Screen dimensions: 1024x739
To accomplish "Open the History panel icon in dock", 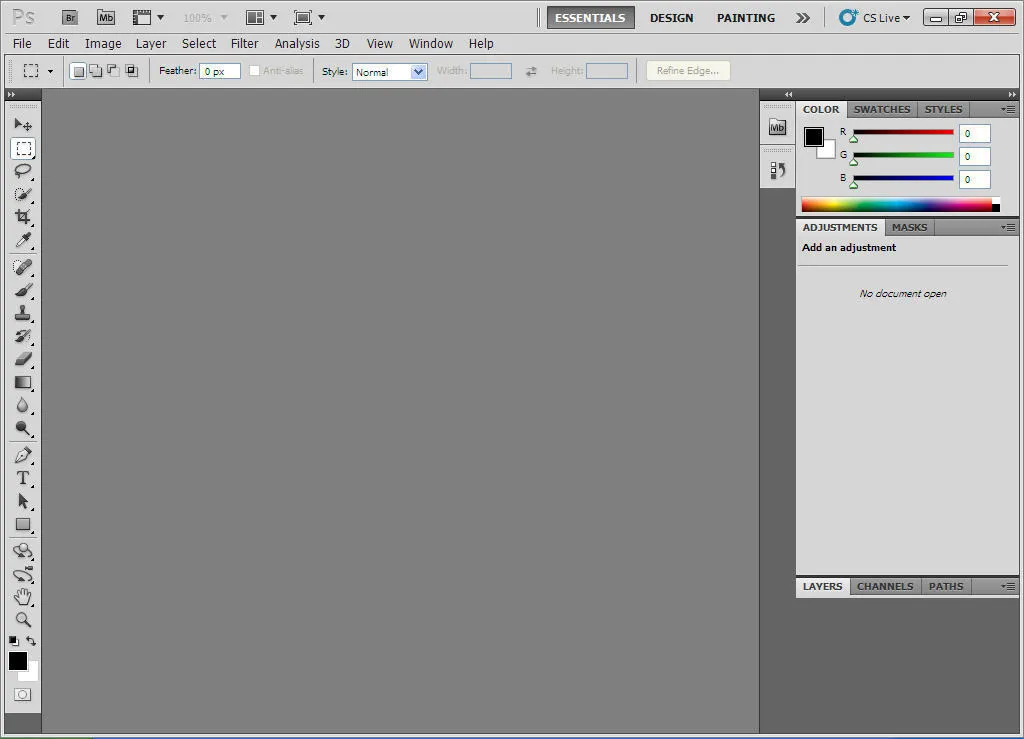I will coord(777,170).
